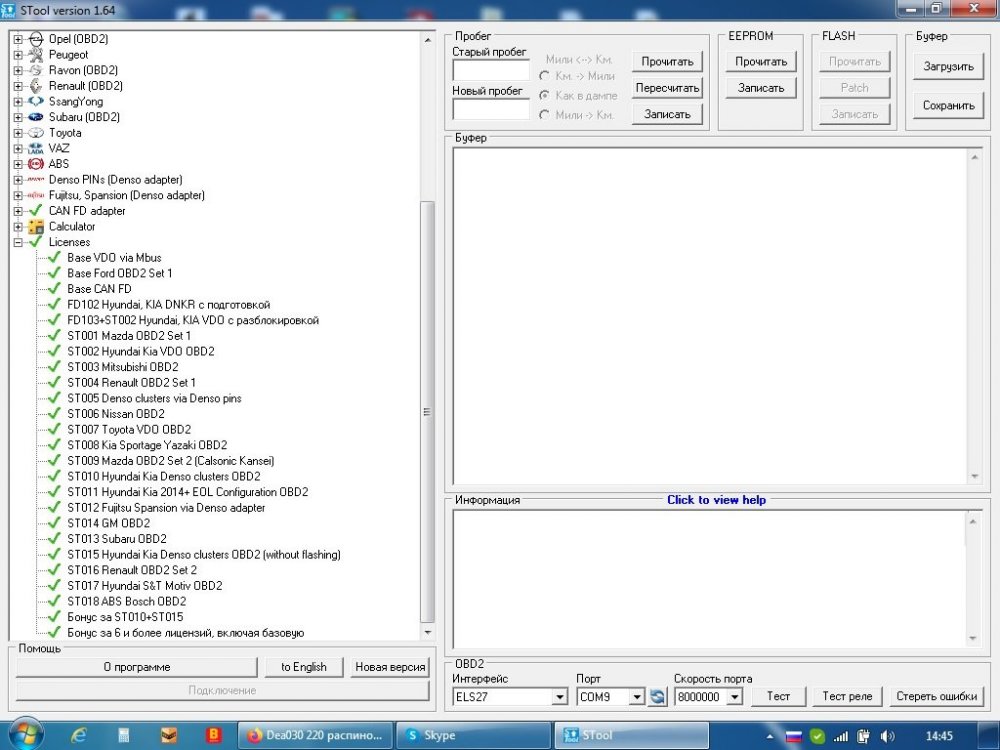The height and width of the screenshot is (750, 1000).
Task: Click the volume speaker tray icon
Action: (x=887, y=736)
